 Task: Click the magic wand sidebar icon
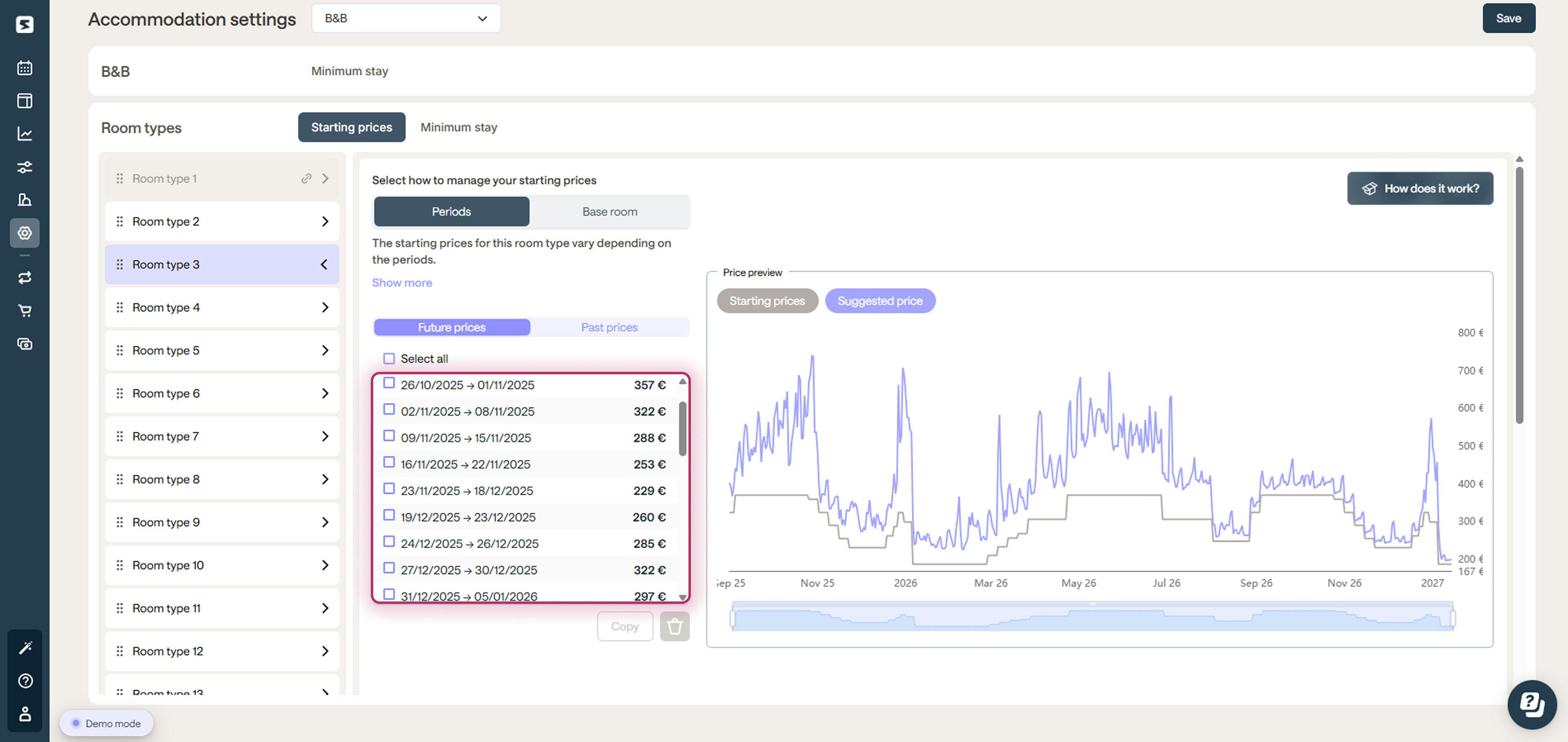25,648
